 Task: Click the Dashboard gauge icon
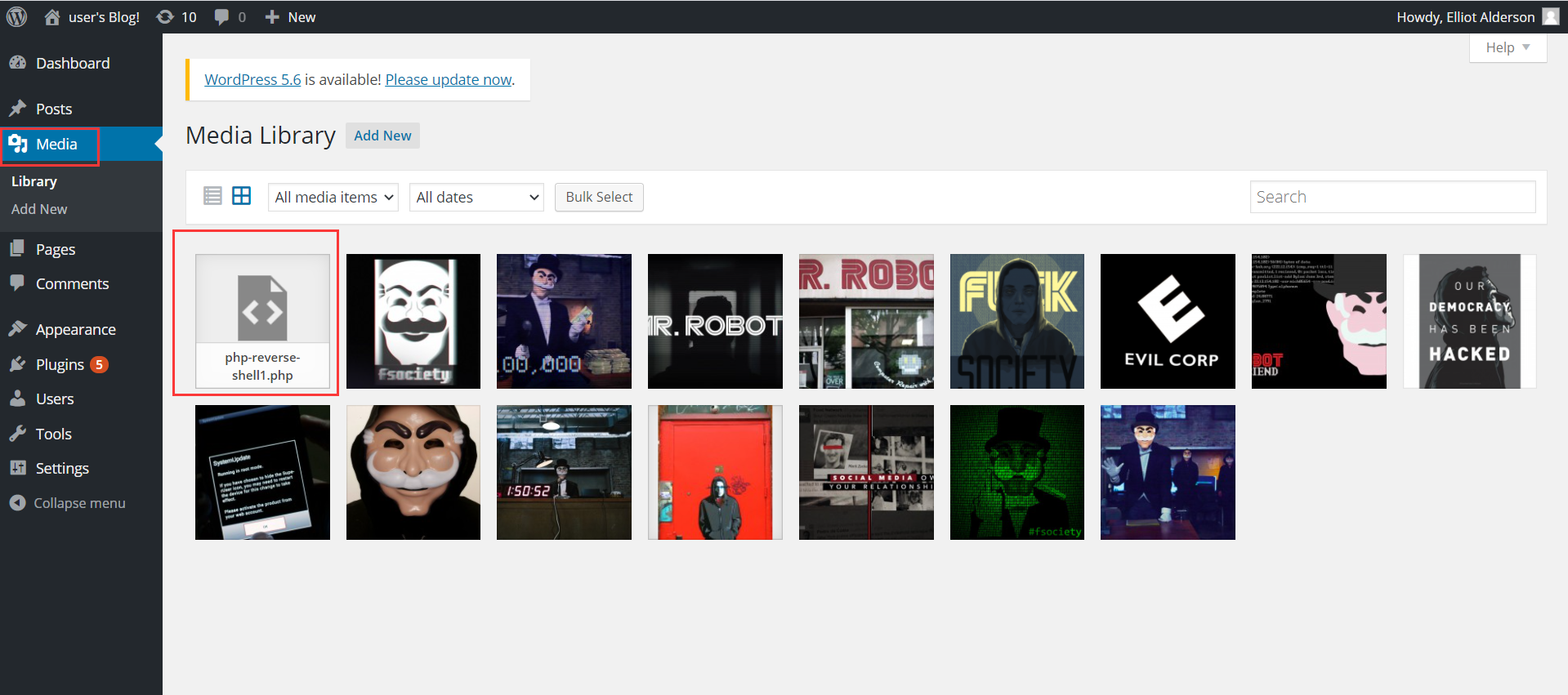point(18,63)
